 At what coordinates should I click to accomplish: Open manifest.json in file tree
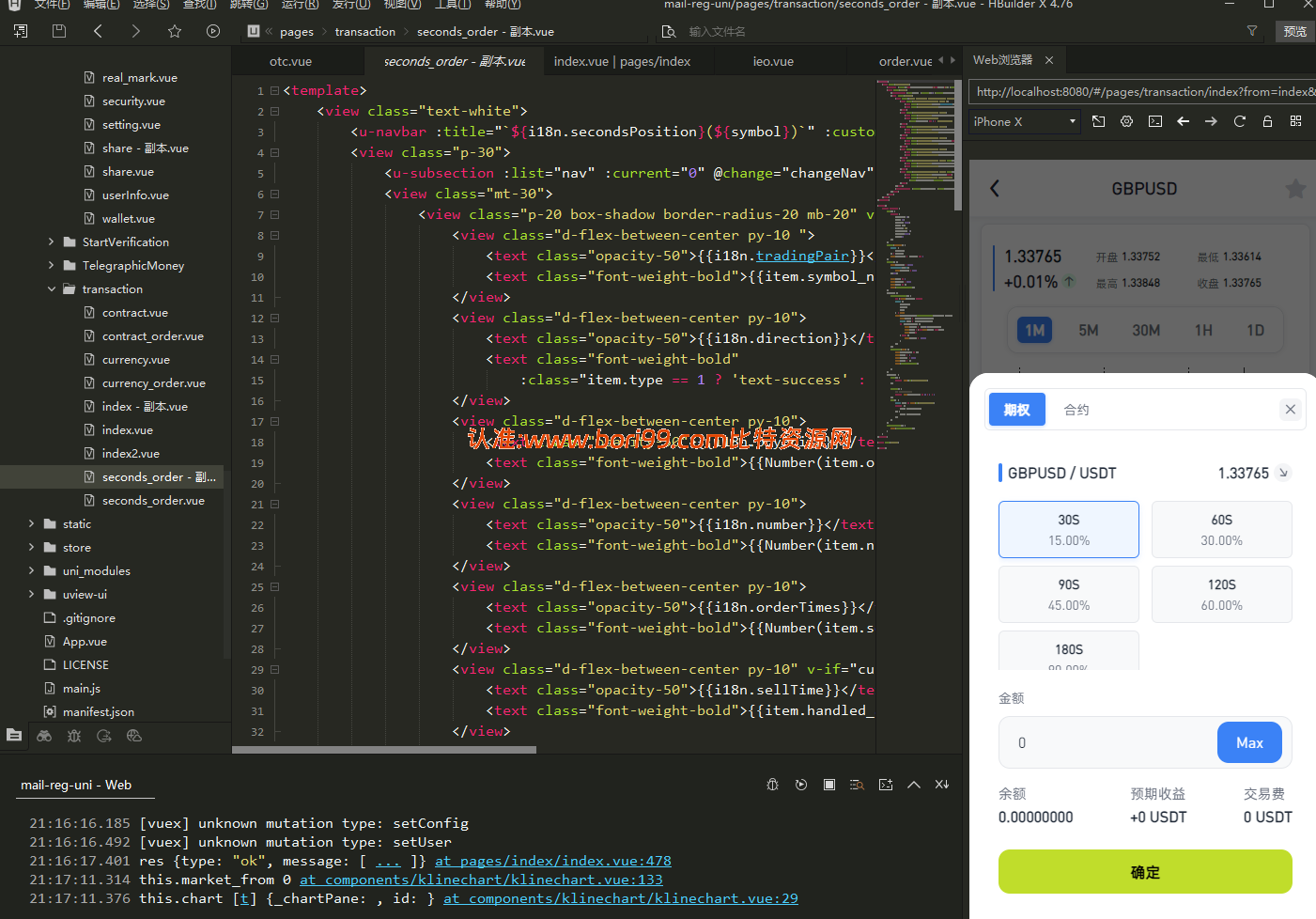(x=99, y=712)
